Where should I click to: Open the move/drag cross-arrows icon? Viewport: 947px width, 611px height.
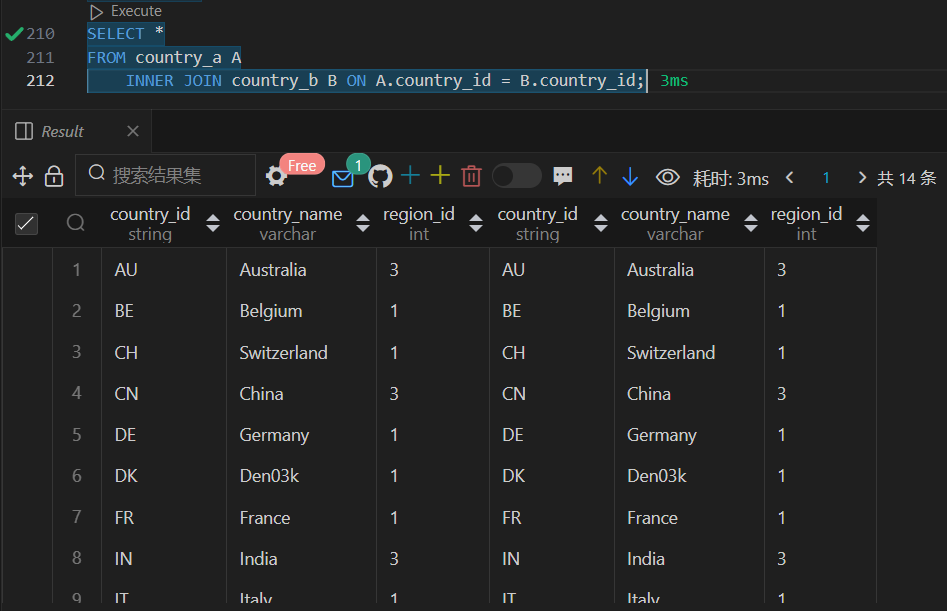[23, 176]
